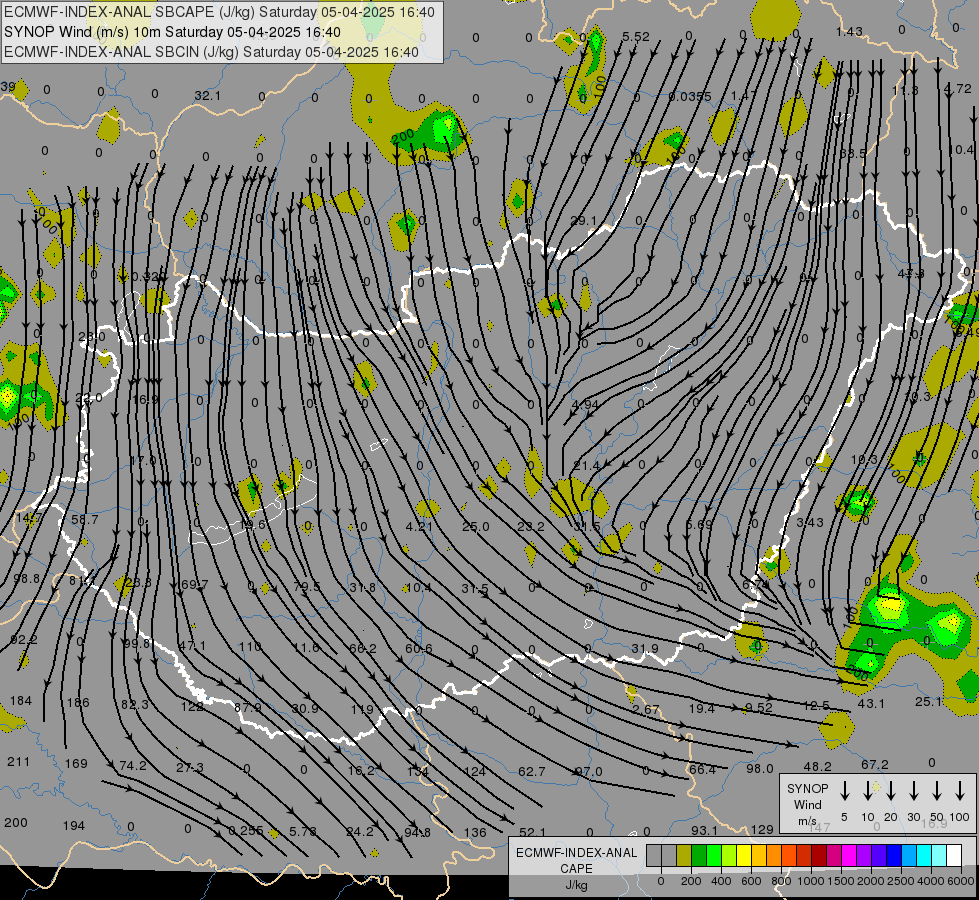Click the SYNOP Wind 10m title line

[x=172, y=32]
